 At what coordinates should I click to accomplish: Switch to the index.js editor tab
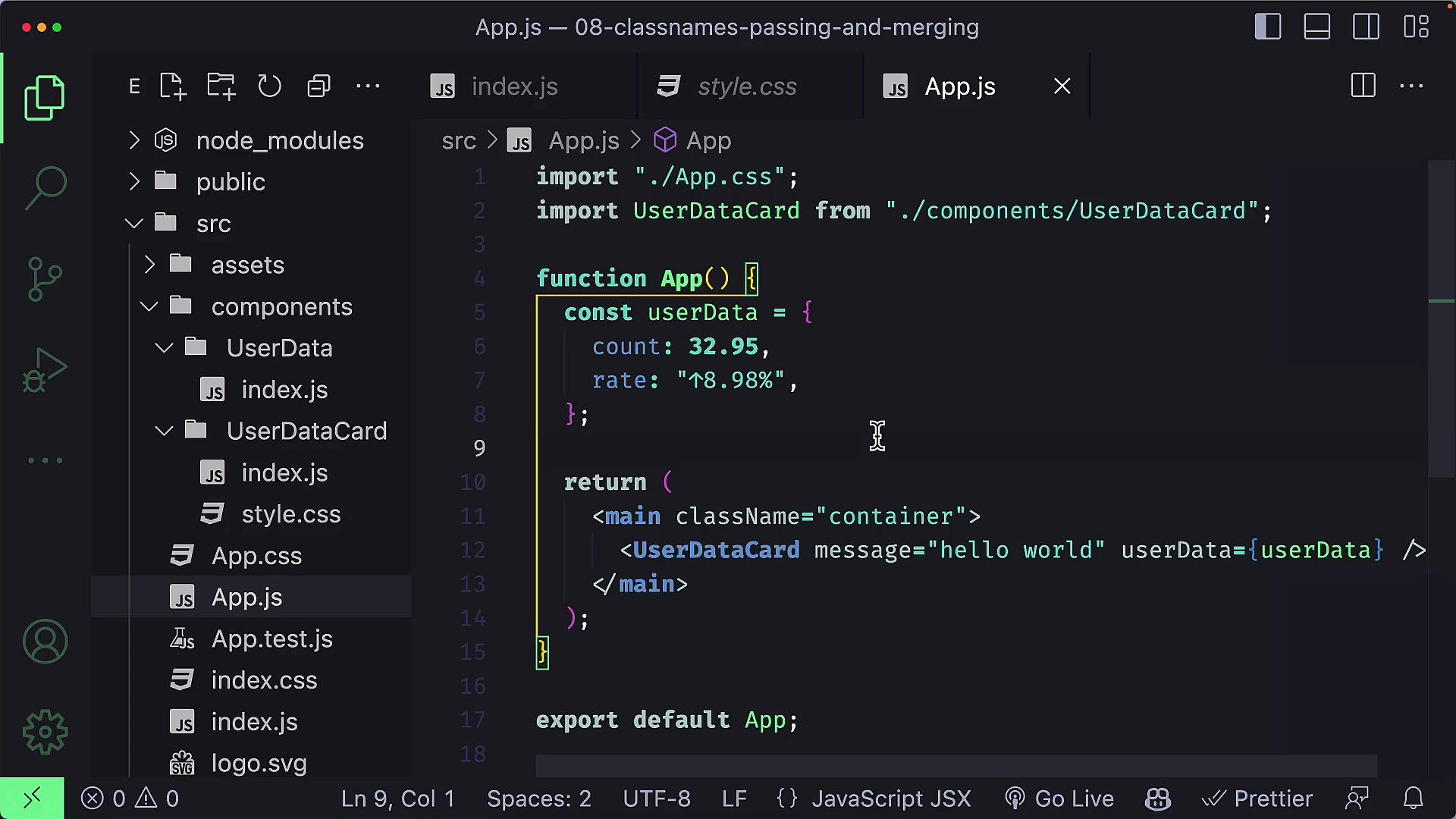coord(525,86)
